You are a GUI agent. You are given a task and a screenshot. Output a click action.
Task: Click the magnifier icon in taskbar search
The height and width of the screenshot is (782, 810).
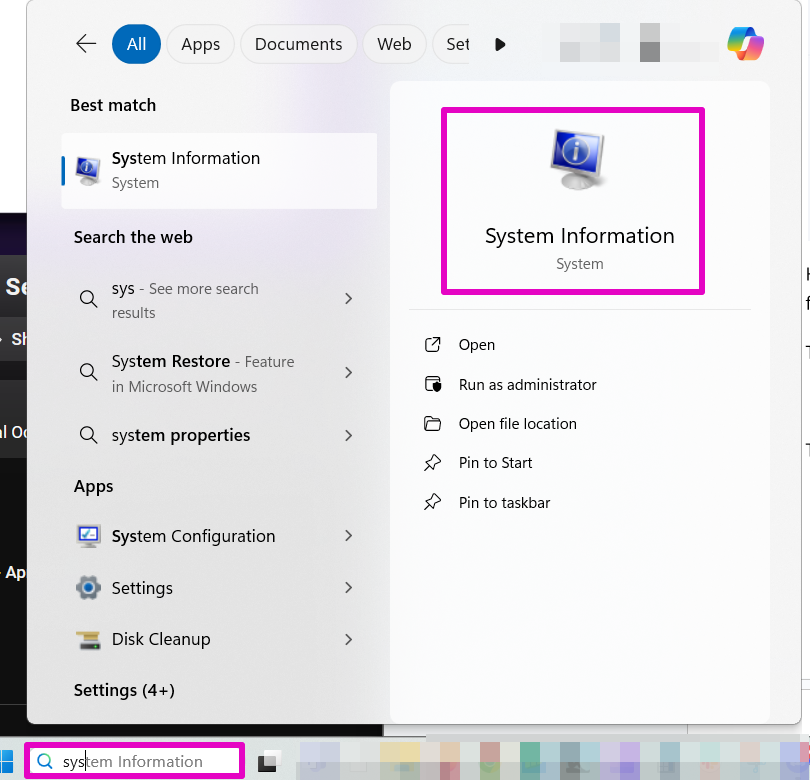(x=45, y=761)
